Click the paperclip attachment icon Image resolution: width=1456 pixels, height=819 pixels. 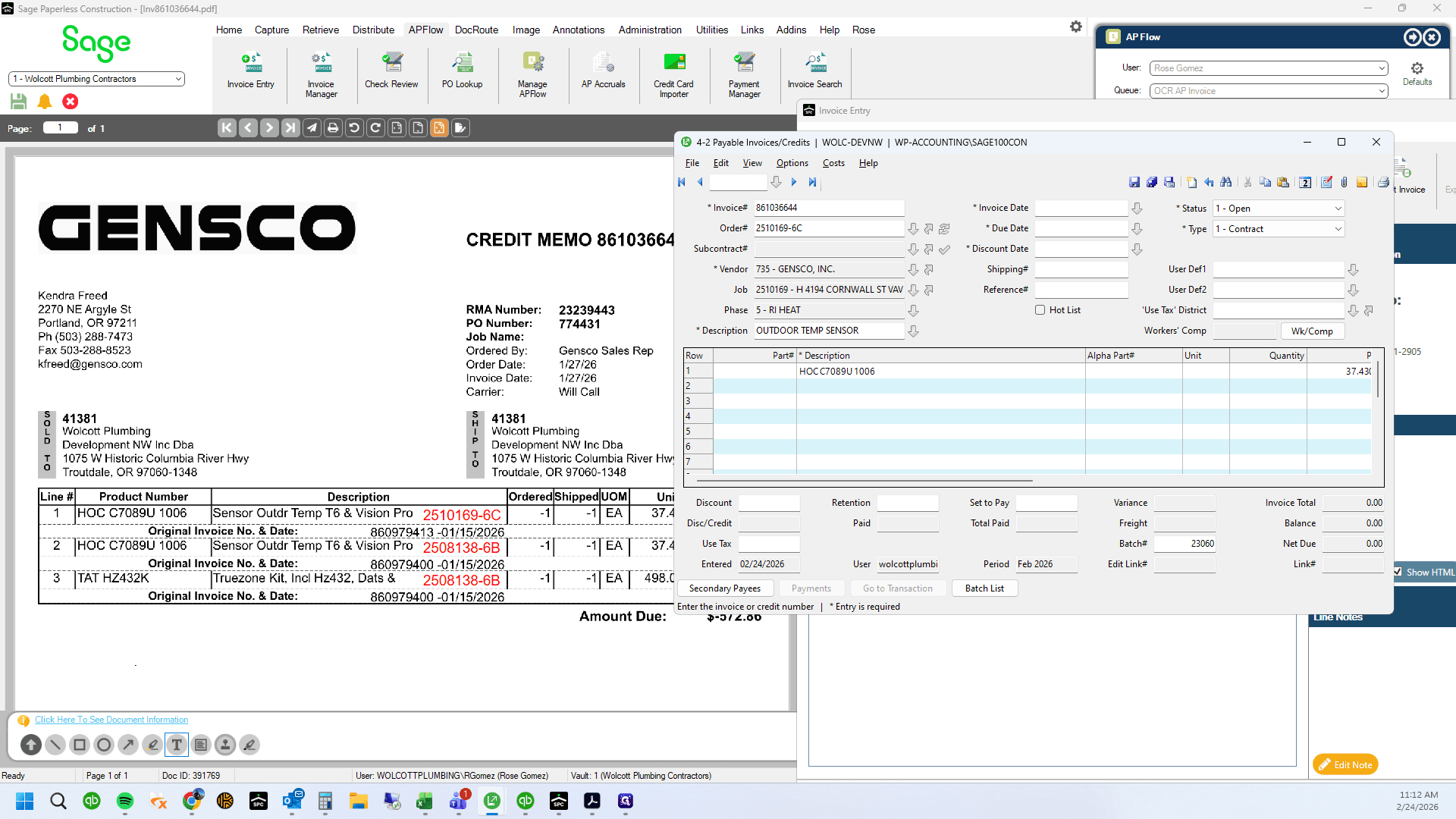[1344, 182]
